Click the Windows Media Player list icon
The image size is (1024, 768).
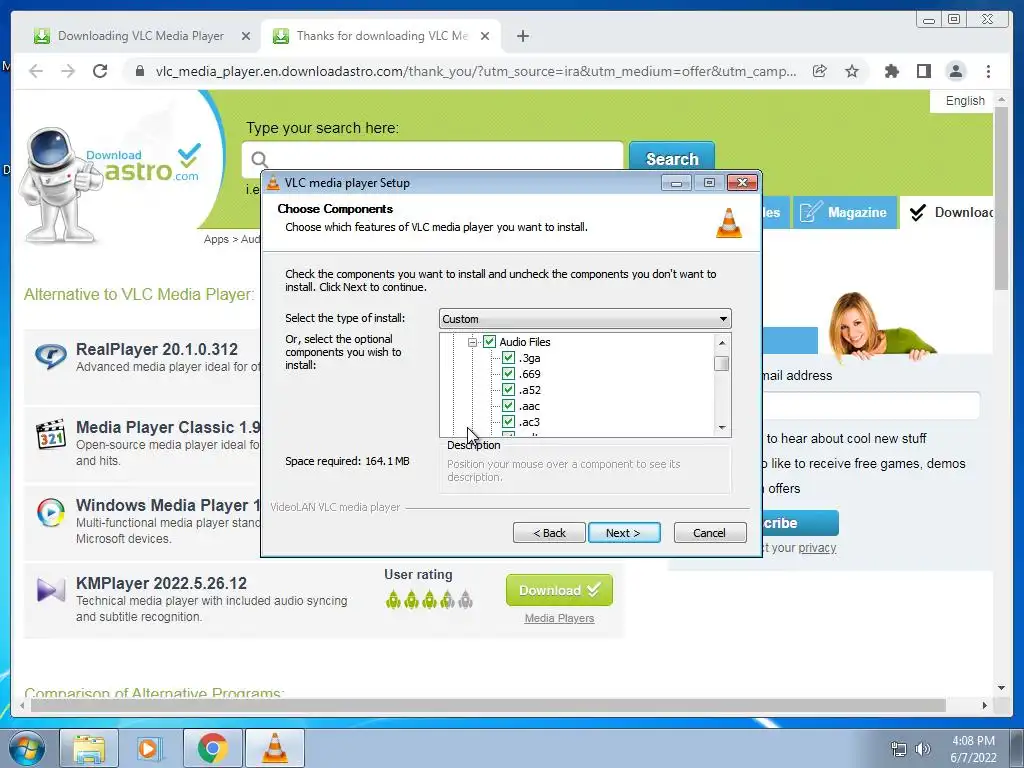click(x=50, y=513)
